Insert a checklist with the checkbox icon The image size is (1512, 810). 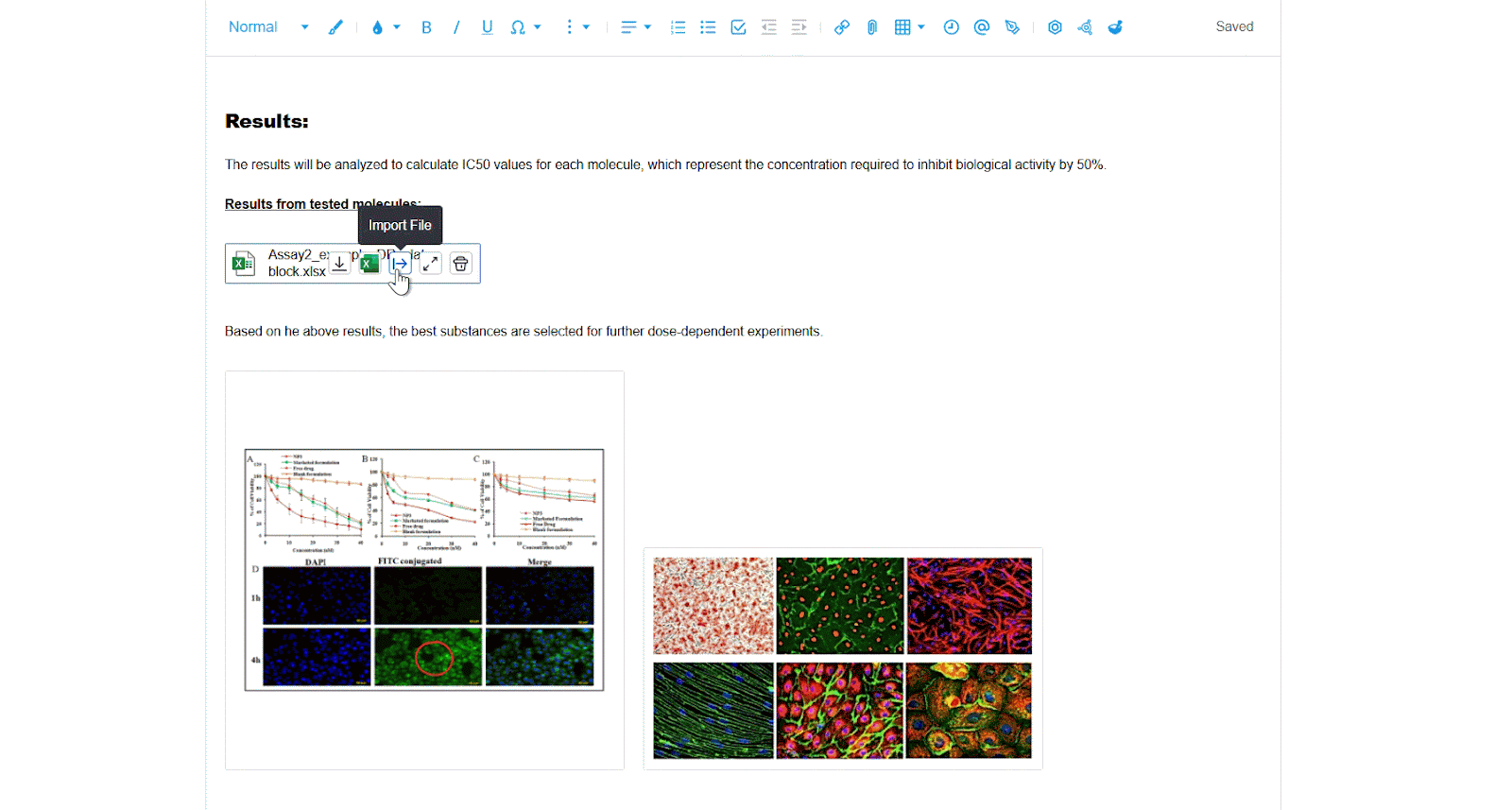pyautogui.click(x=738, y=27)
